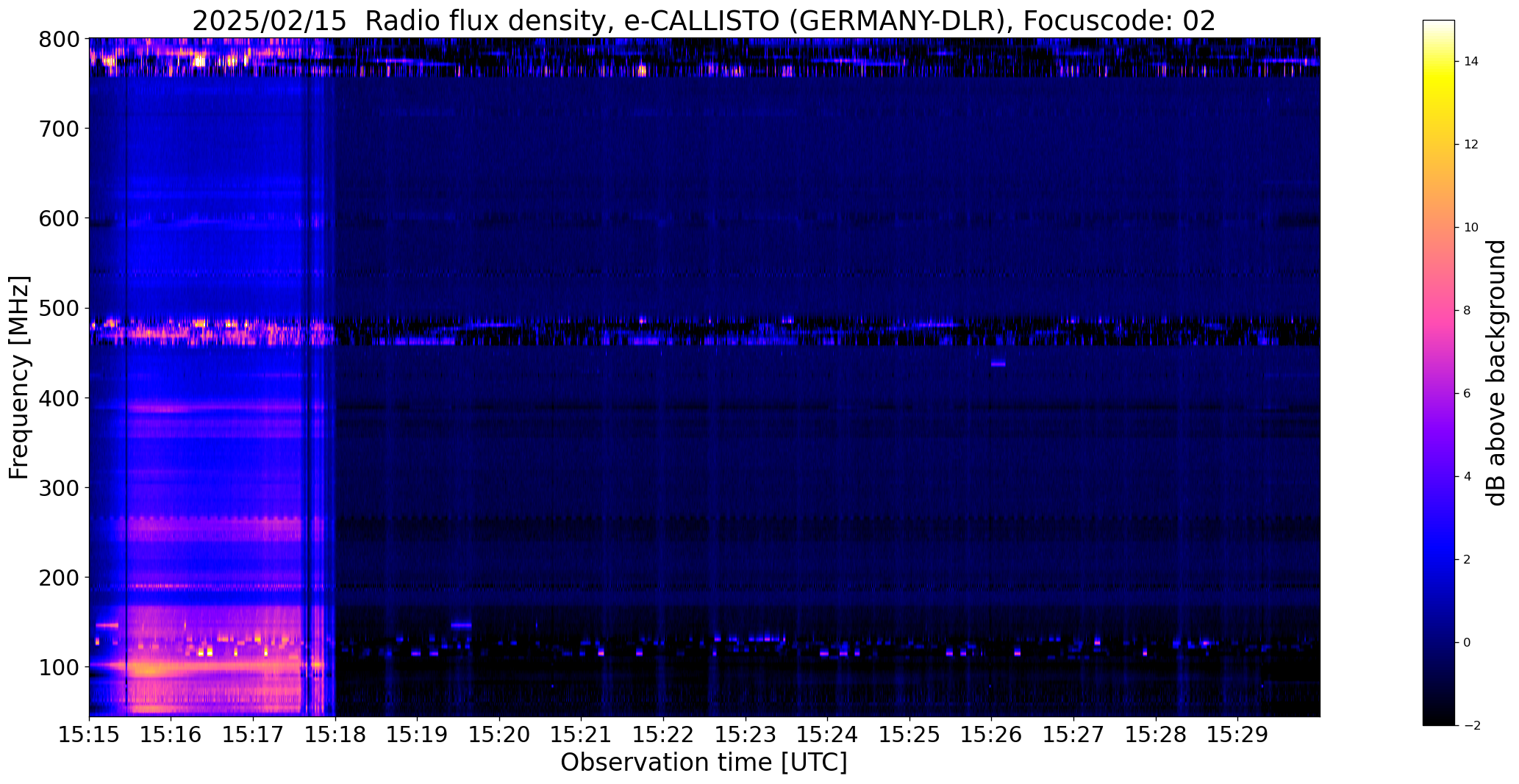The height and width of the screenshot is (784, 1519).
Task: Click the black bottom end of colorbar
Action: pos(1439,720)
